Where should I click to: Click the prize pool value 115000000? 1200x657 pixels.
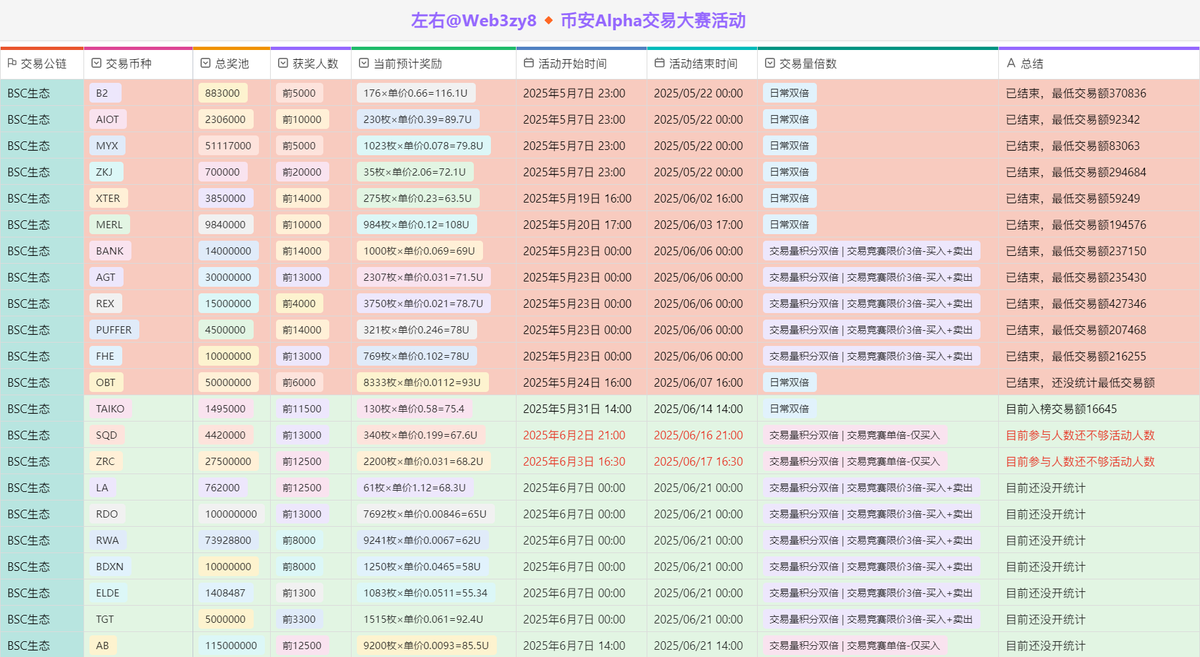tap(231, 646)
